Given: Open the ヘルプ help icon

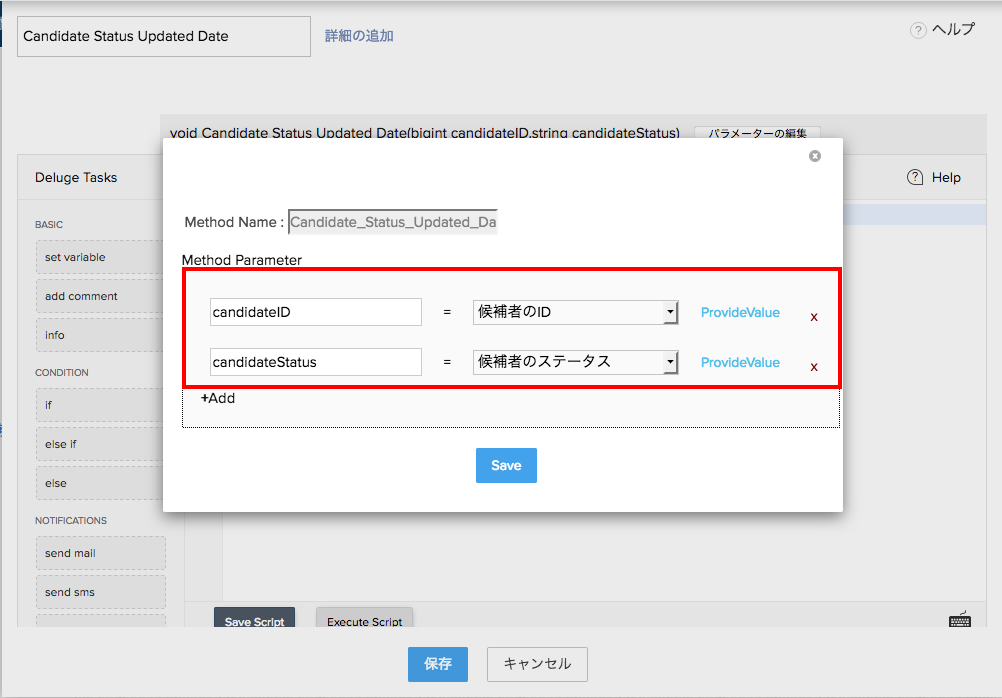Looking at the screenshot, I should 918,31.
